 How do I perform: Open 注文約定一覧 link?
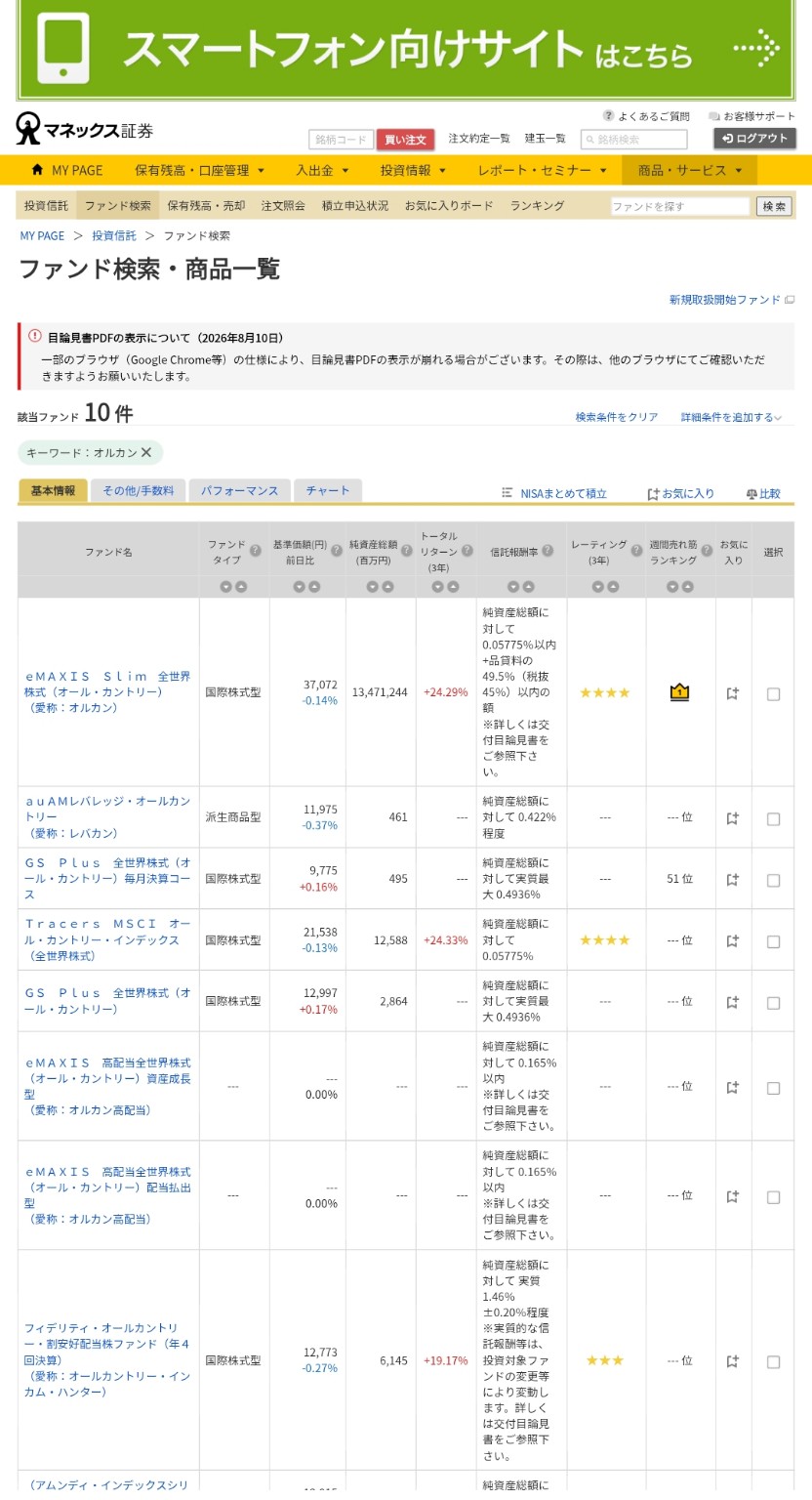point(479,139)
